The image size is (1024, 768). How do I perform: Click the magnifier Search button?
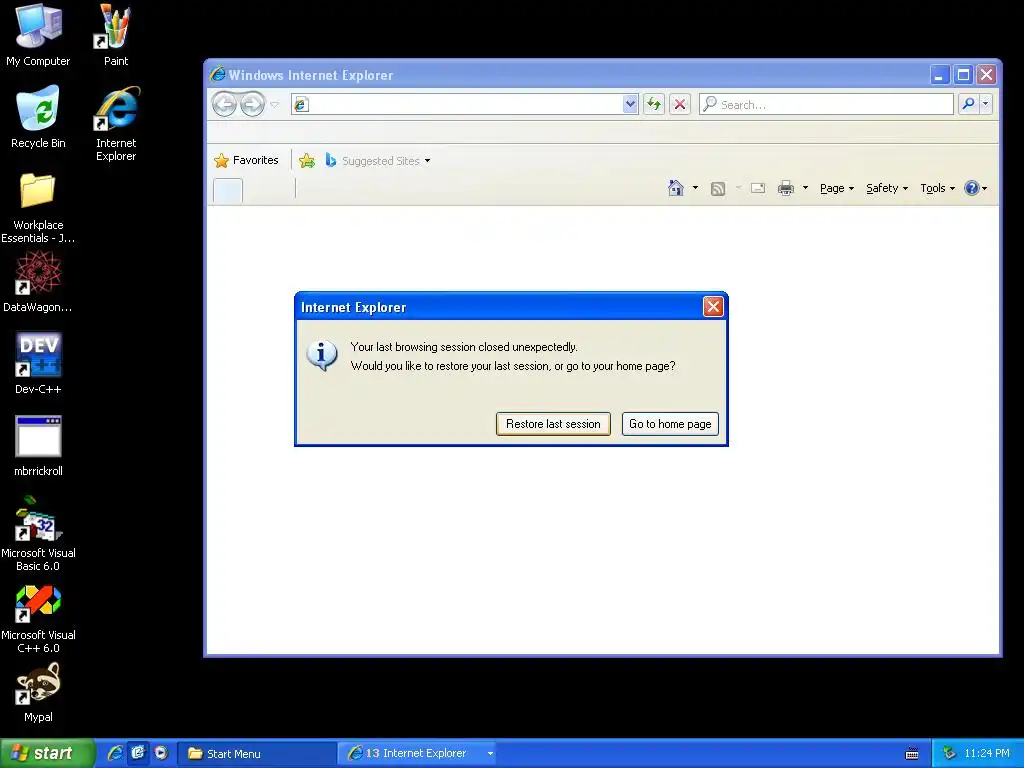coord(968,104)
